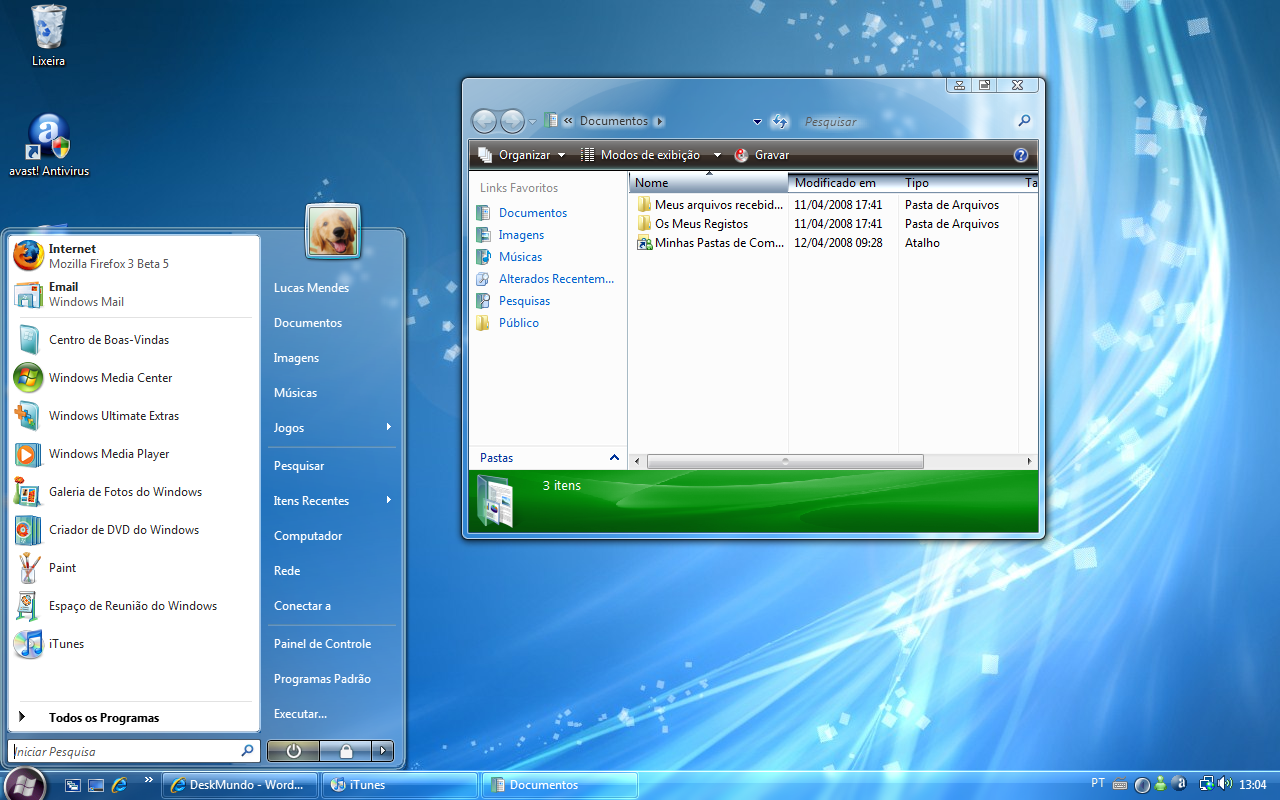Open Centro de Boas-Vindas

[133, 340]
